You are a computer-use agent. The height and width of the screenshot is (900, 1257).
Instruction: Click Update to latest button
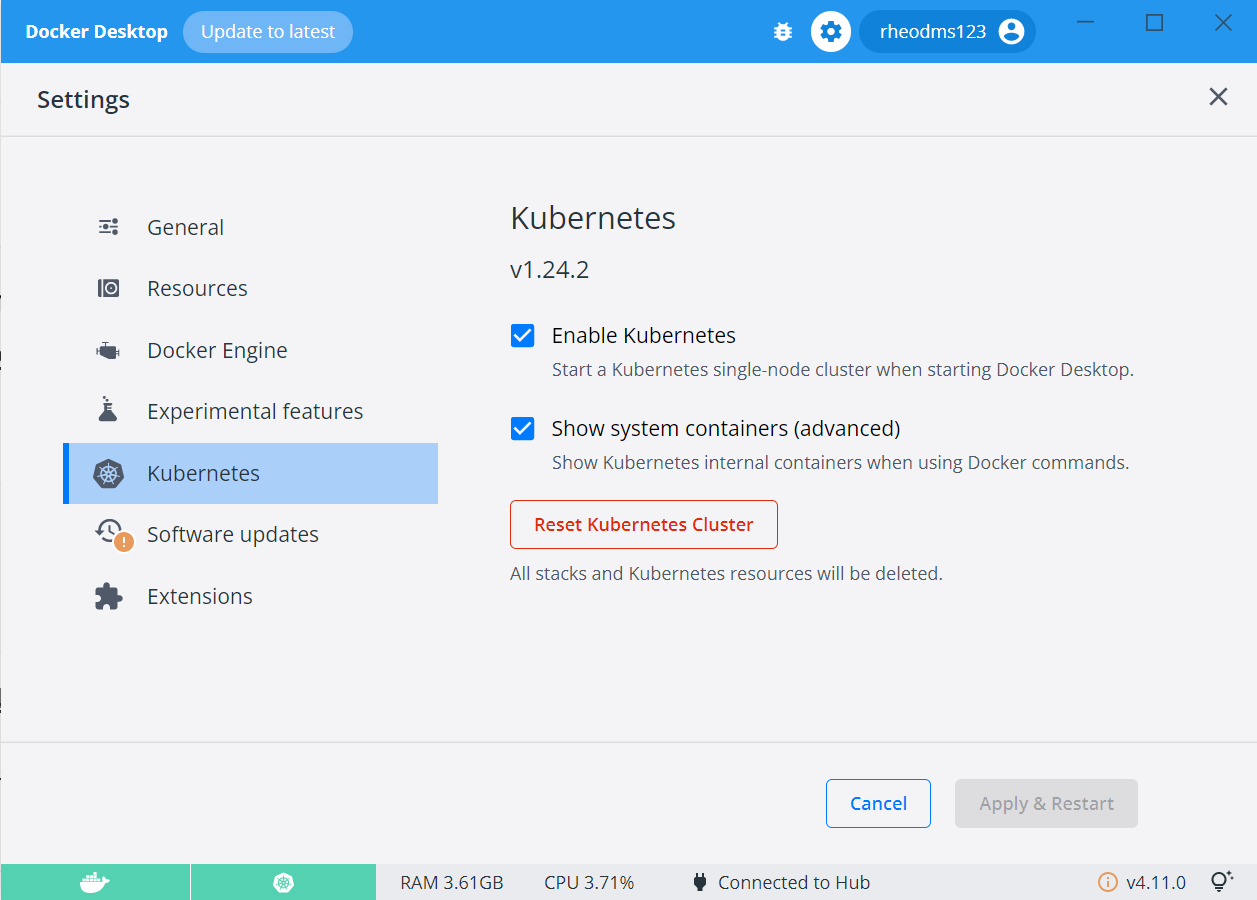(268, 32)
